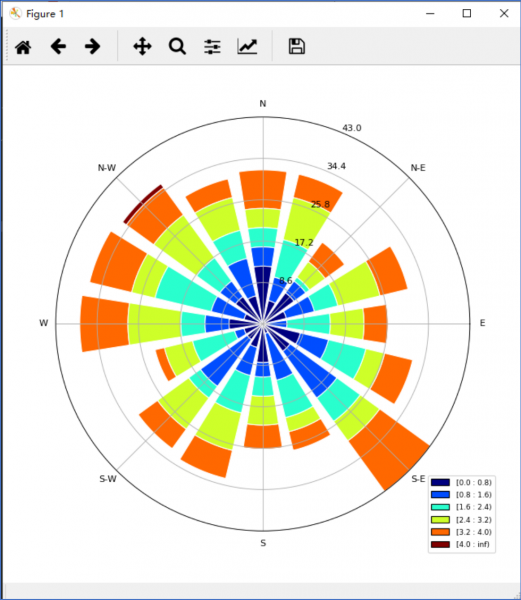Click the Home reset view icon
Viewport: 521px width, 600px height.
pos(23,47)
